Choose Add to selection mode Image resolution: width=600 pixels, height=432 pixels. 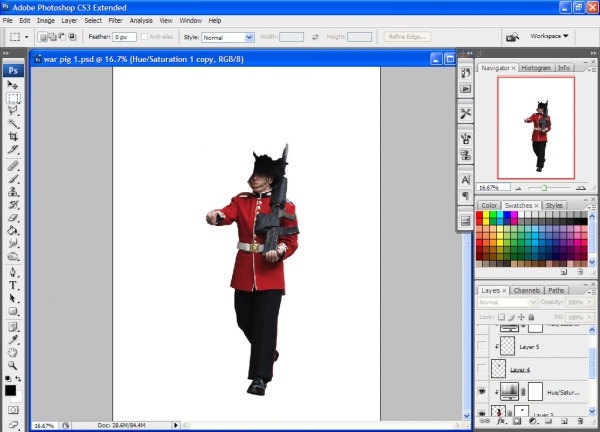click(52, 37)
